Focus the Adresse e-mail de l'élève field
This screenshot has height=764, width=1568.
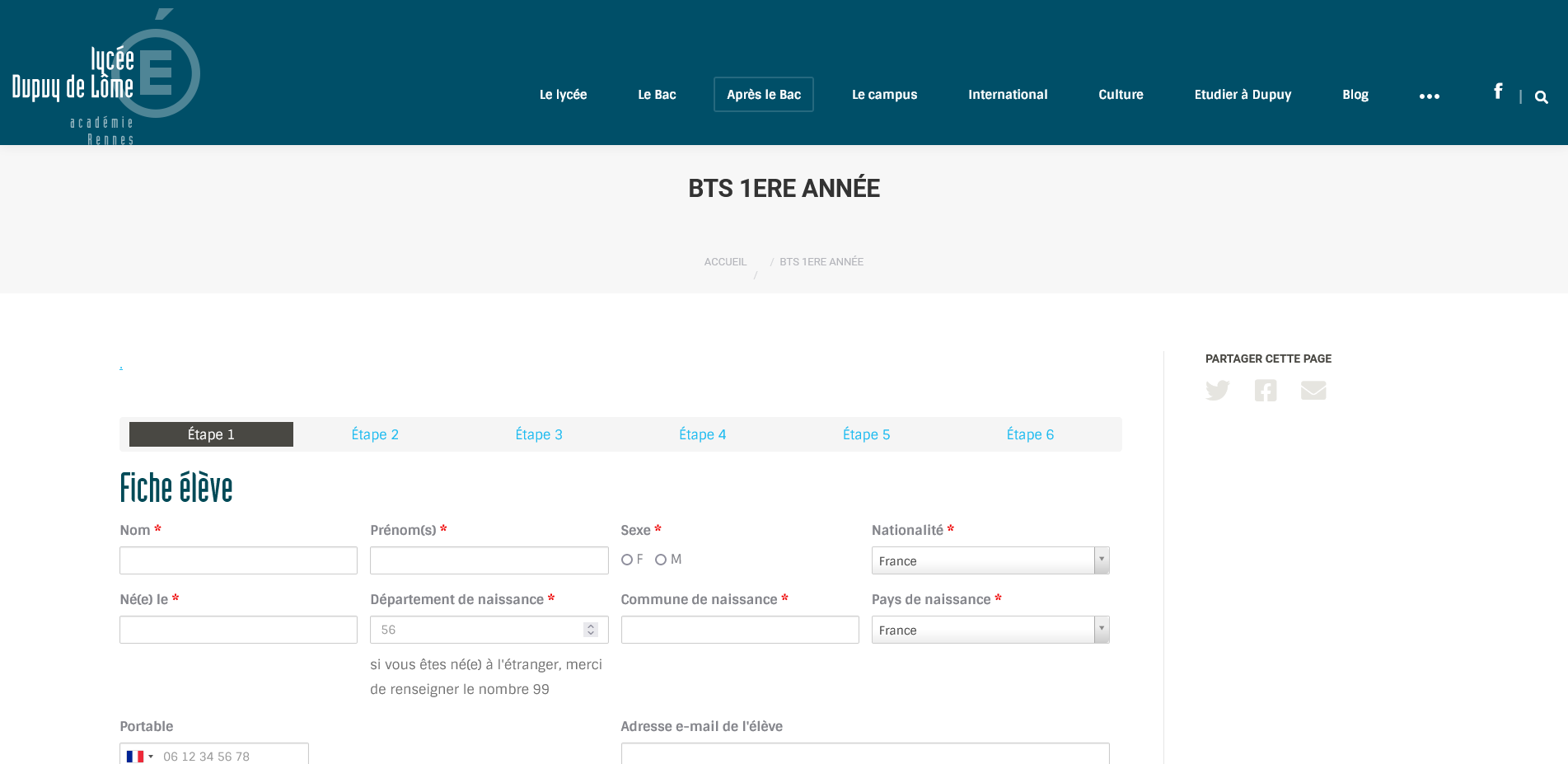coord(864,753)
